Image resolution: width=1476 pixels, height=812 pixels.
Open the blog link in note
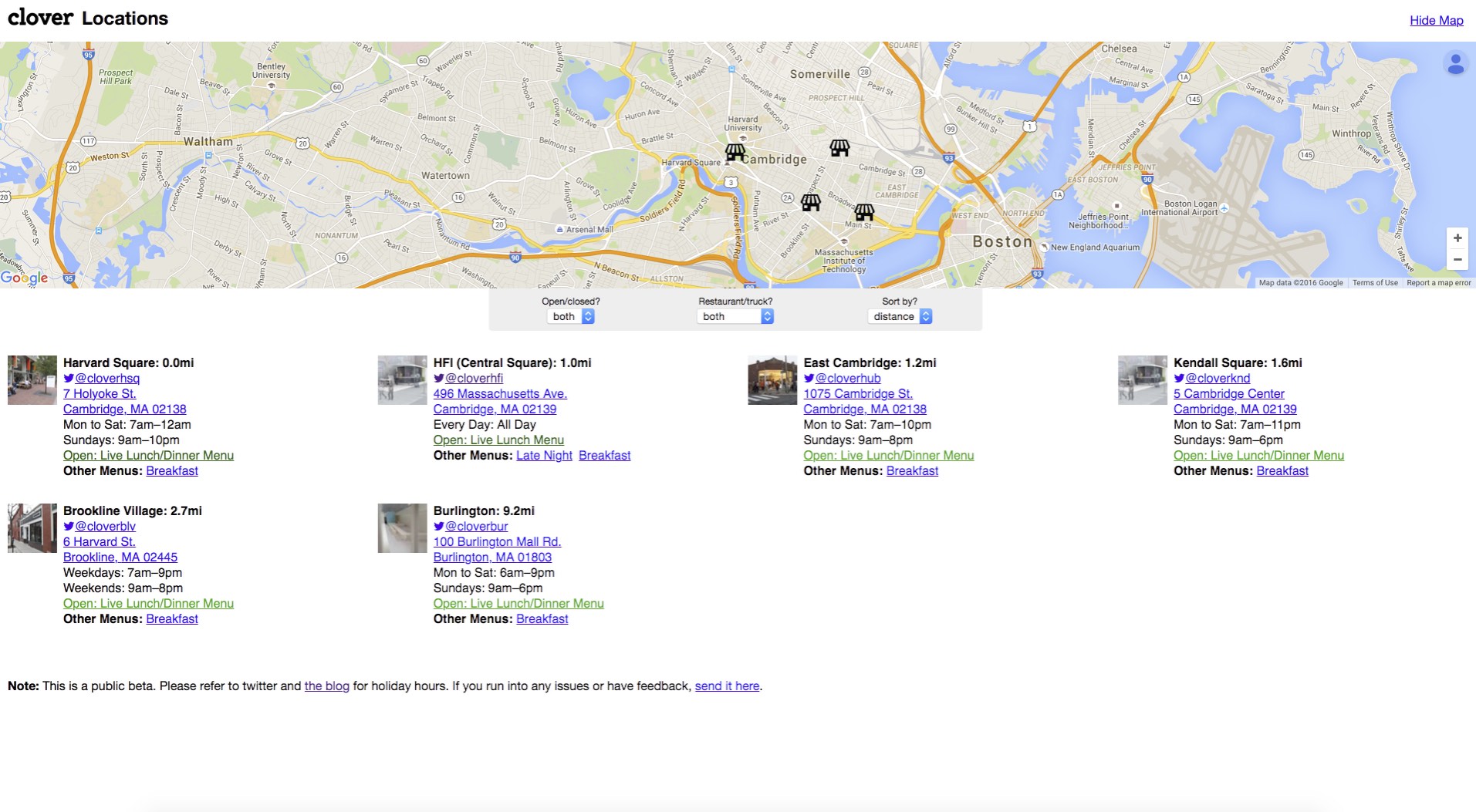327,686
